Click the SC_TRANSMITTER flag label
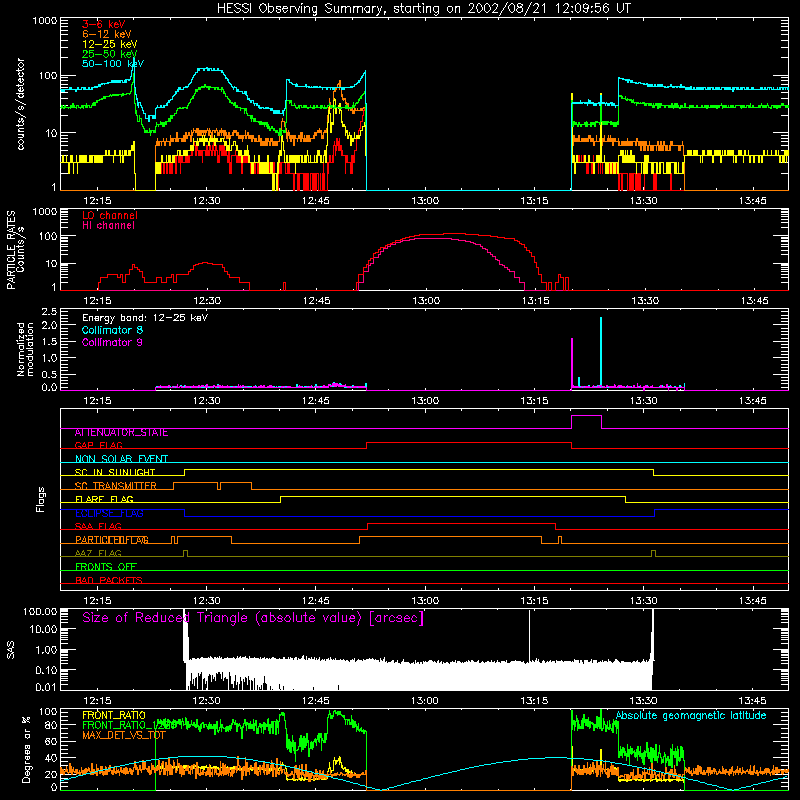The width and height of the screenshot is (800, 800). [116, 486]
